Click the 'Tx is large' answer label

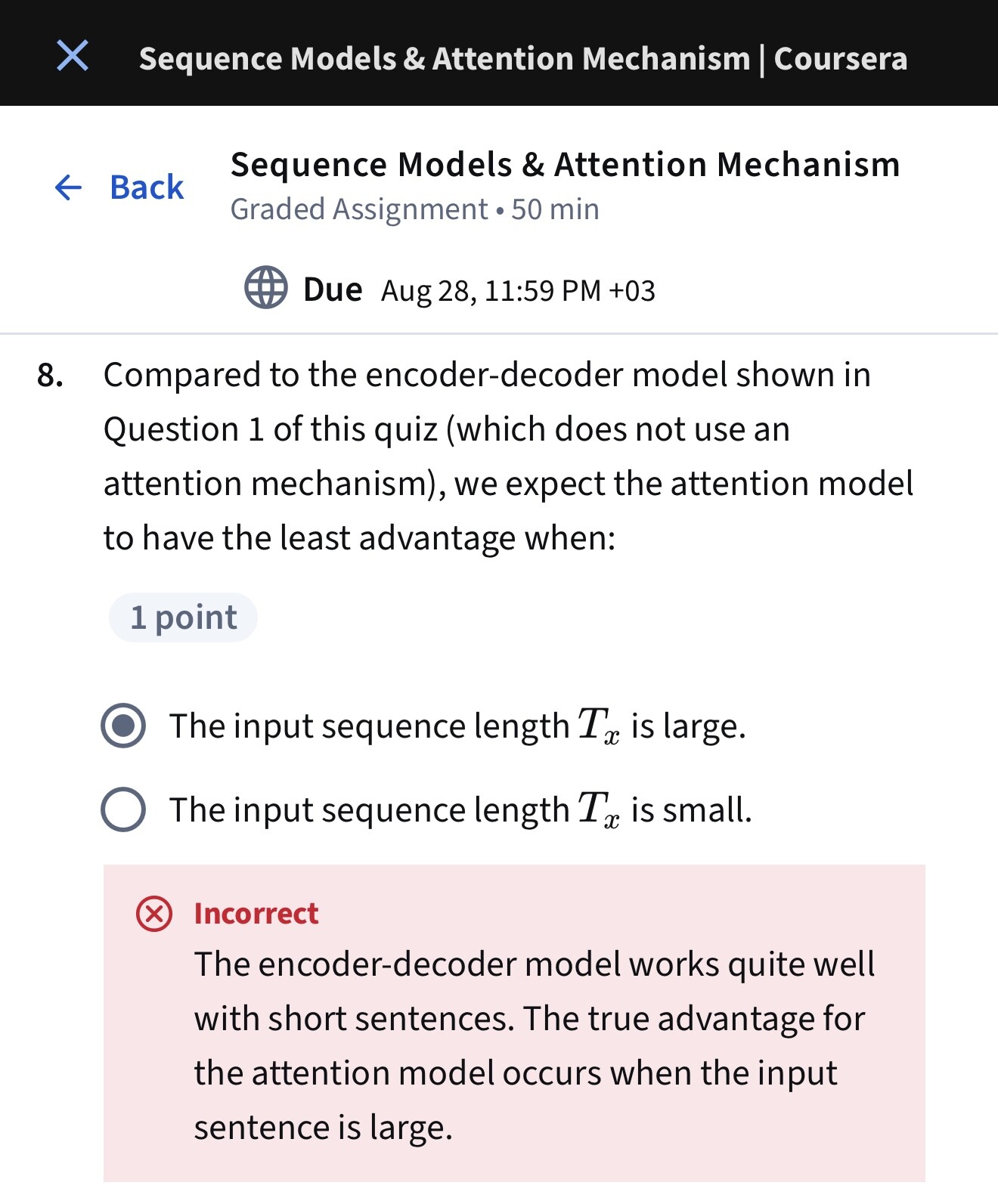pos(457,726)
